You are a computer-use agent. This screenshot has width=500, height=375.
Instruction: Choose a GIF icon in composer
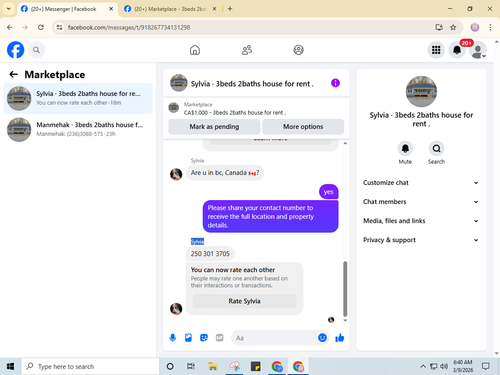tap(219, 338)
